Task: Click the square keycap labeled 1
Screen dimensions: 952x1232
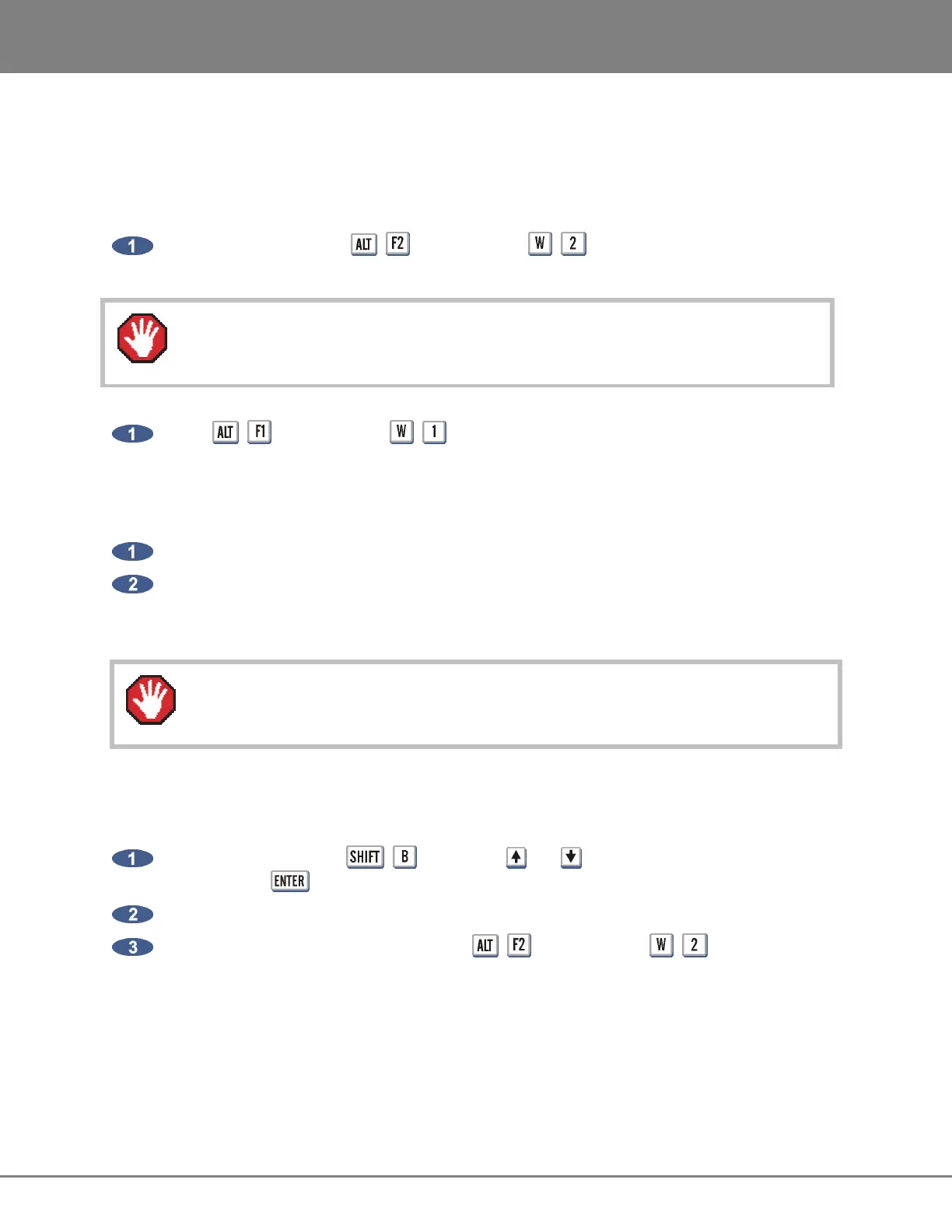Action: [x=434, y=432]
